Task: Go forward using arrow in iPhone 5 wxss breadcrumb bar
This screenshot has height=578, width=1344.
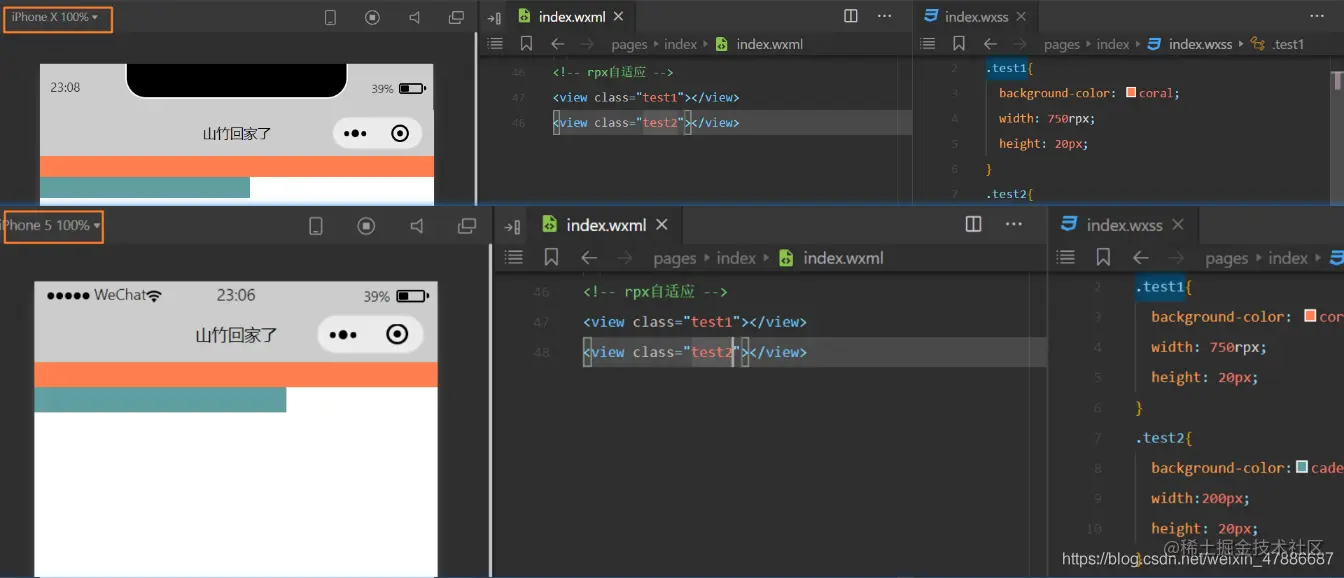Action: (1177, 258)
